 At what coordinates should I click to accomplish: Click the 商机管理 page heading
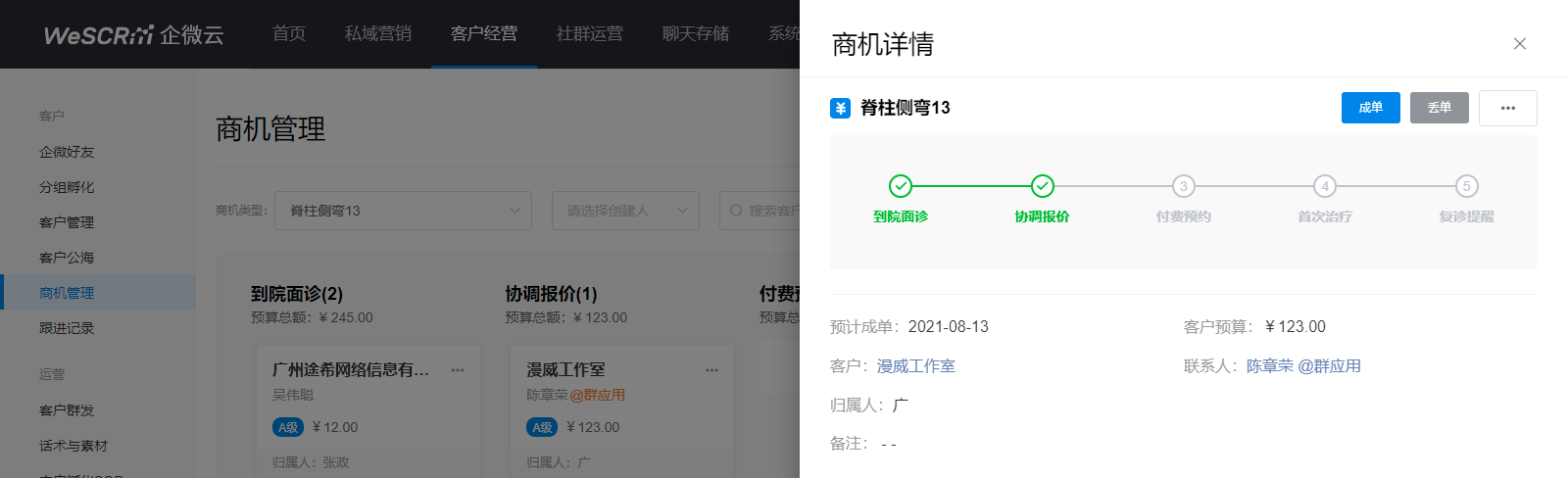pyautogui.click(x=270, y=129)
